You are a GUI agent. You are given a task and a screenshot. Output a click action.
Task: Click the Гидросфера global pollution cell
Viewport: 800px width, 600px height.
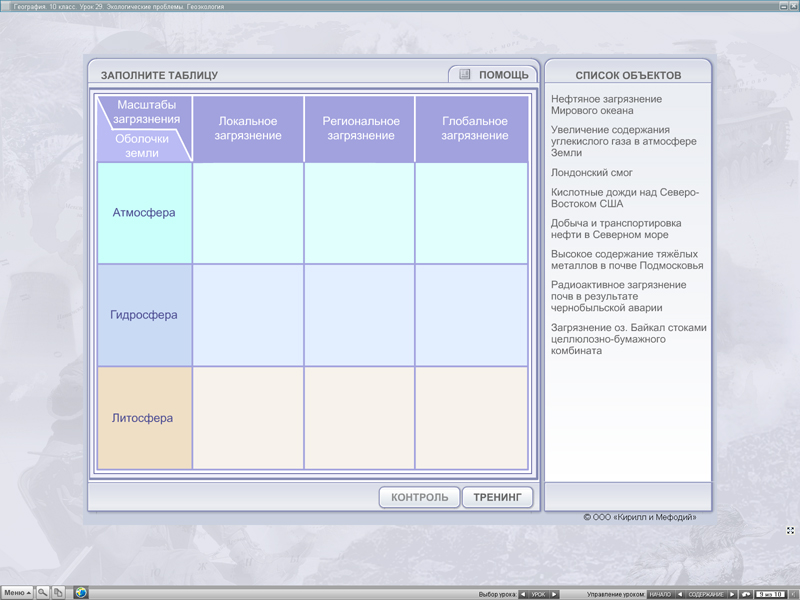(471, 315)
